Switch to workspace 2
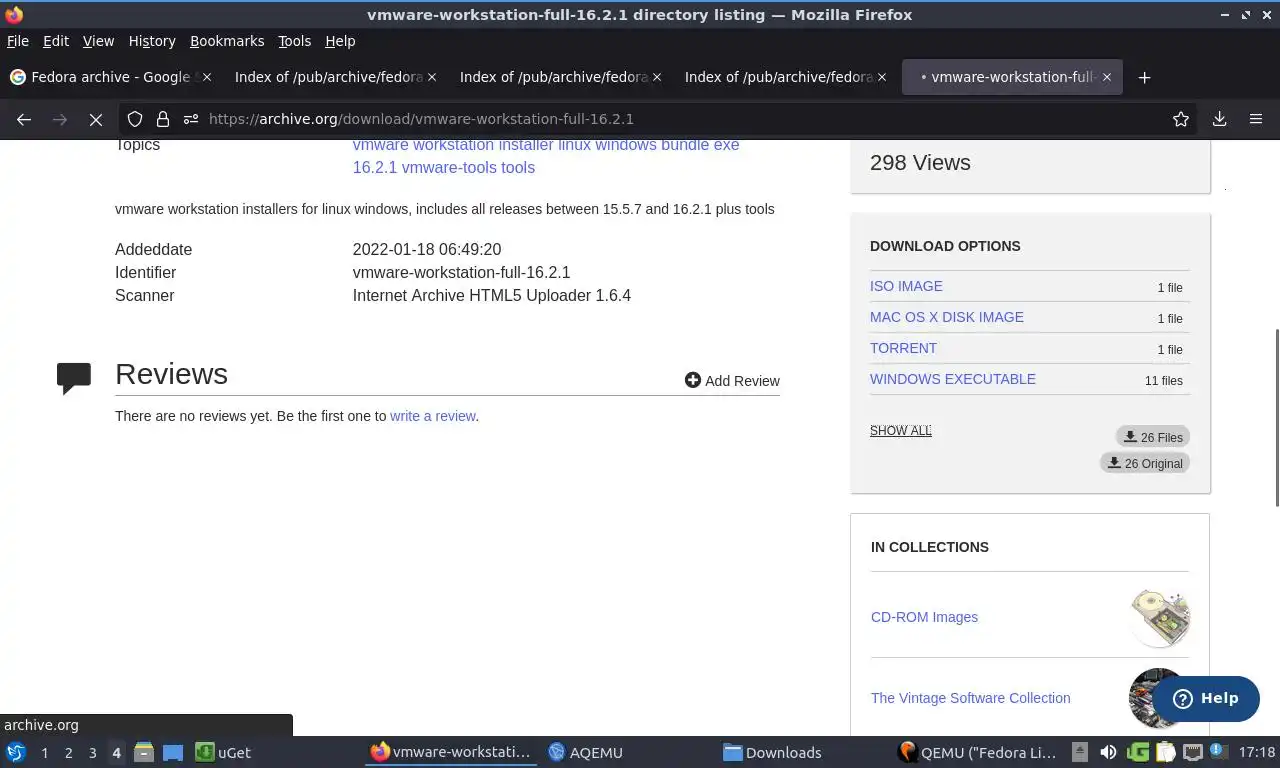 (x=68, y=753)
